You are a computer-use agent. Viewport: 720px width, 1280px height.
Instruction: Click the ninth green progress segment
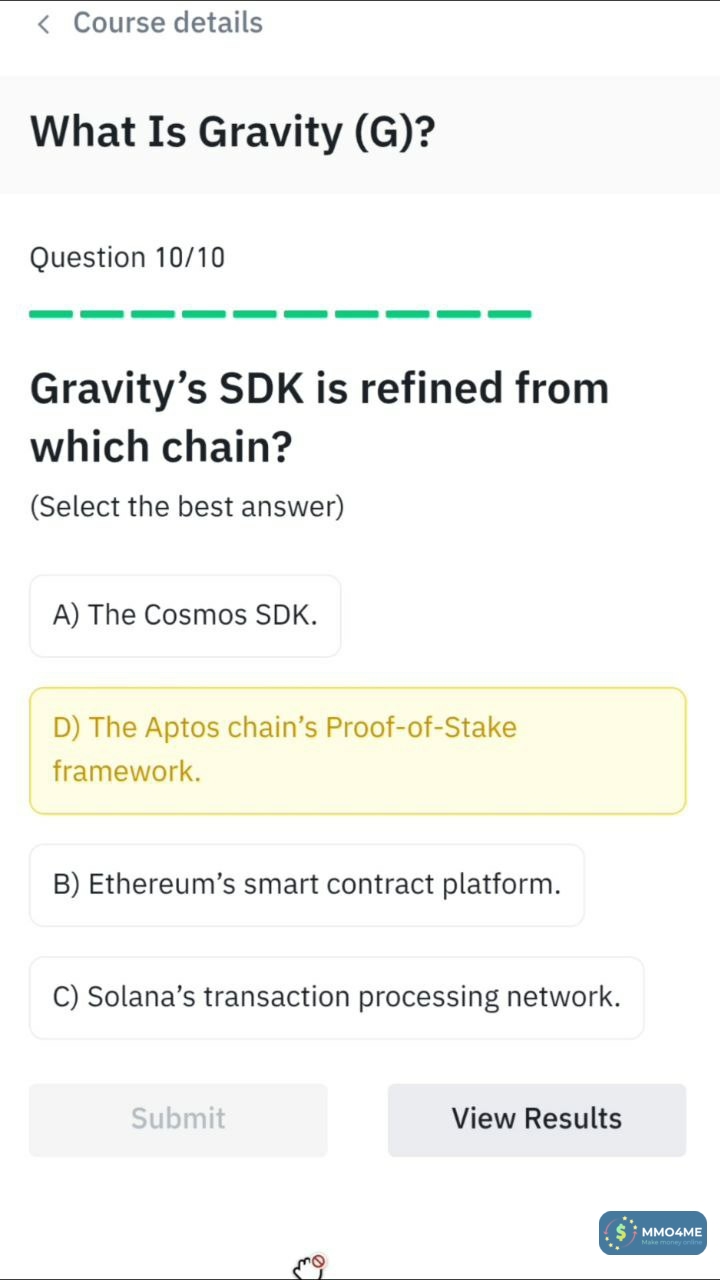click(459, 314)
